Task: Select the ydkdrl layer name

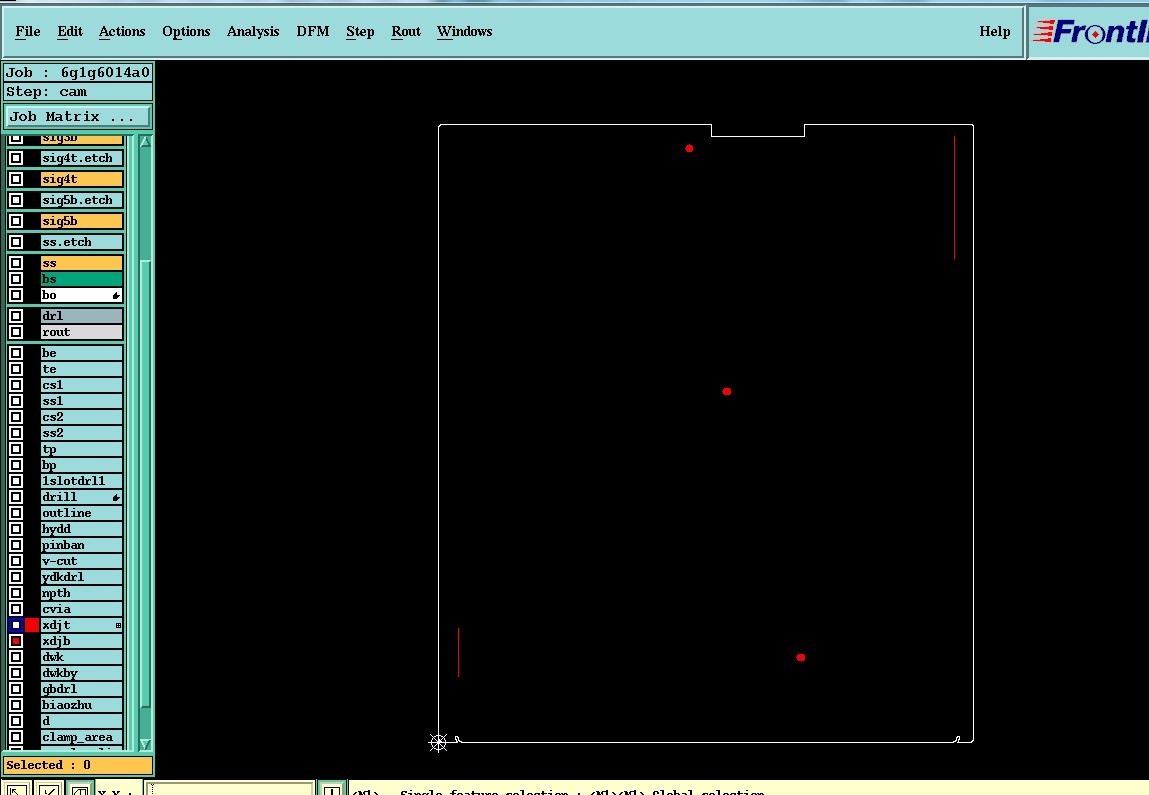Action: point(81,577)
